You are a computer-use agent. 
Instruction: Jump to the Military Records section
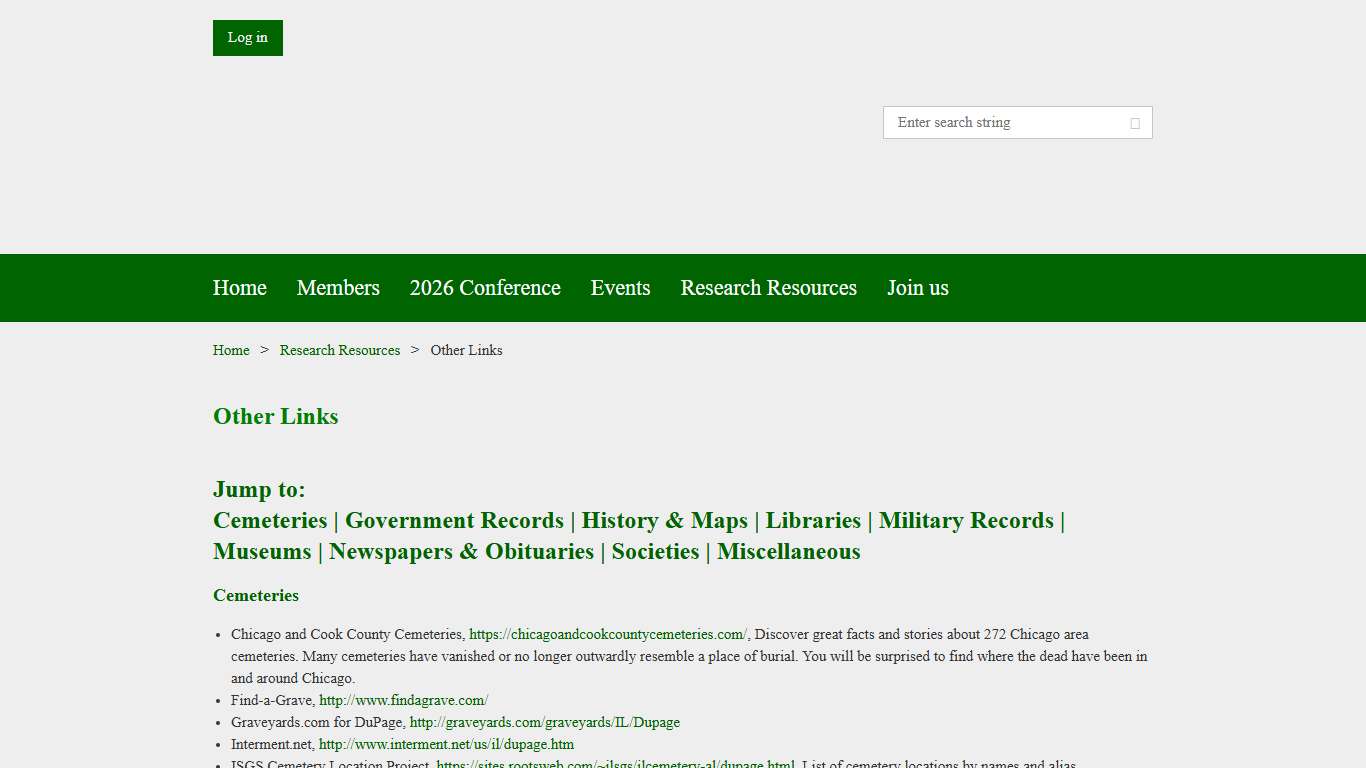coord(965,521)
